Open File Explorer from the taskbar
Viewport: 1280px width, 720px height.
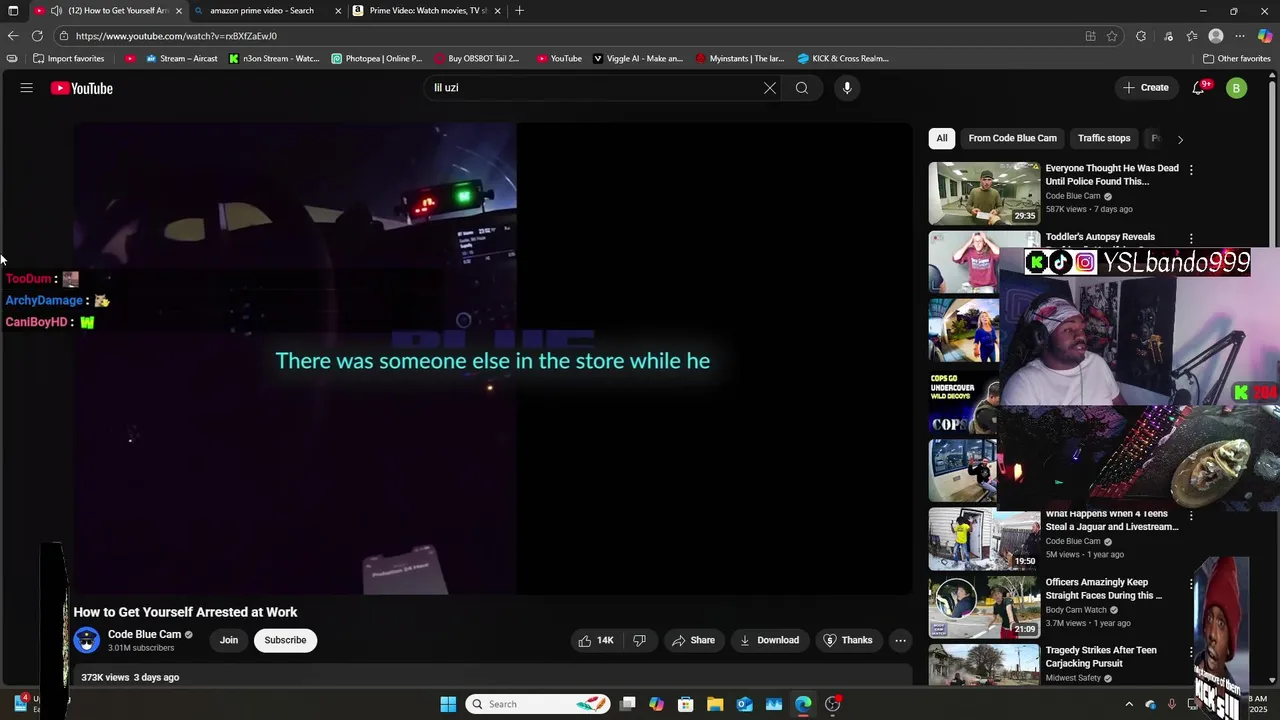715,704
